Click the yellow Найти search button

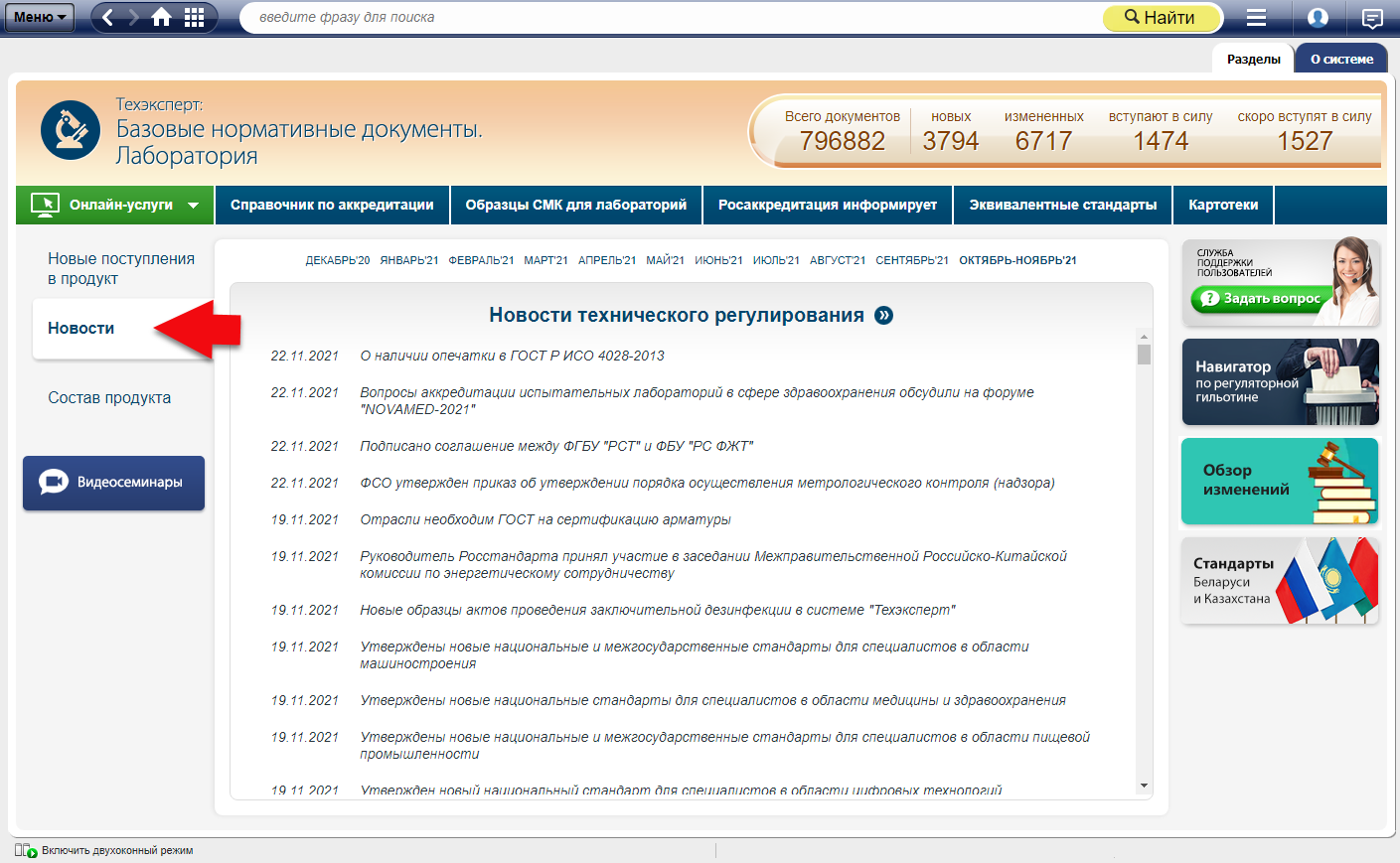point(1161,17)
